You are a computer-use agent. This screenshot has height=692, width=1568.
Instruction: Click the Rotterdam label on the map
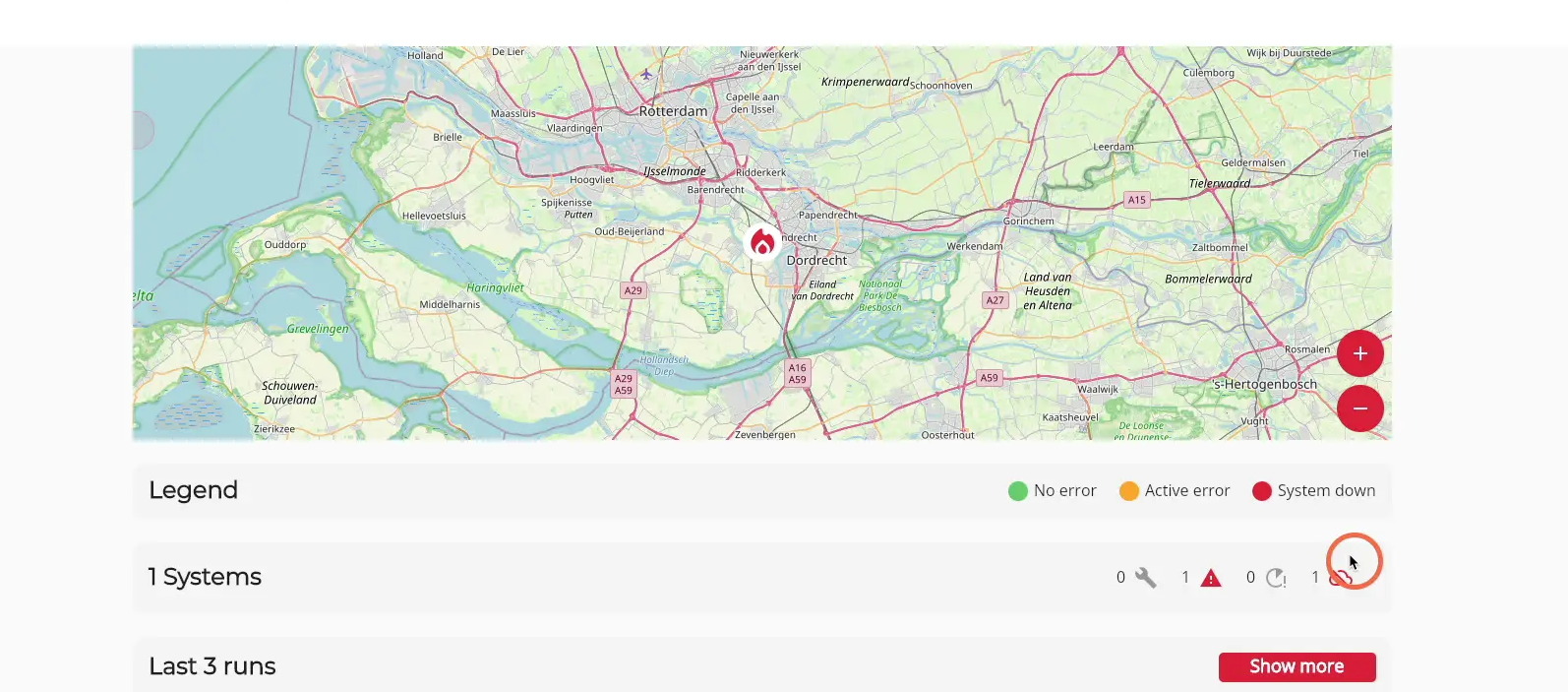coord(673,111)
